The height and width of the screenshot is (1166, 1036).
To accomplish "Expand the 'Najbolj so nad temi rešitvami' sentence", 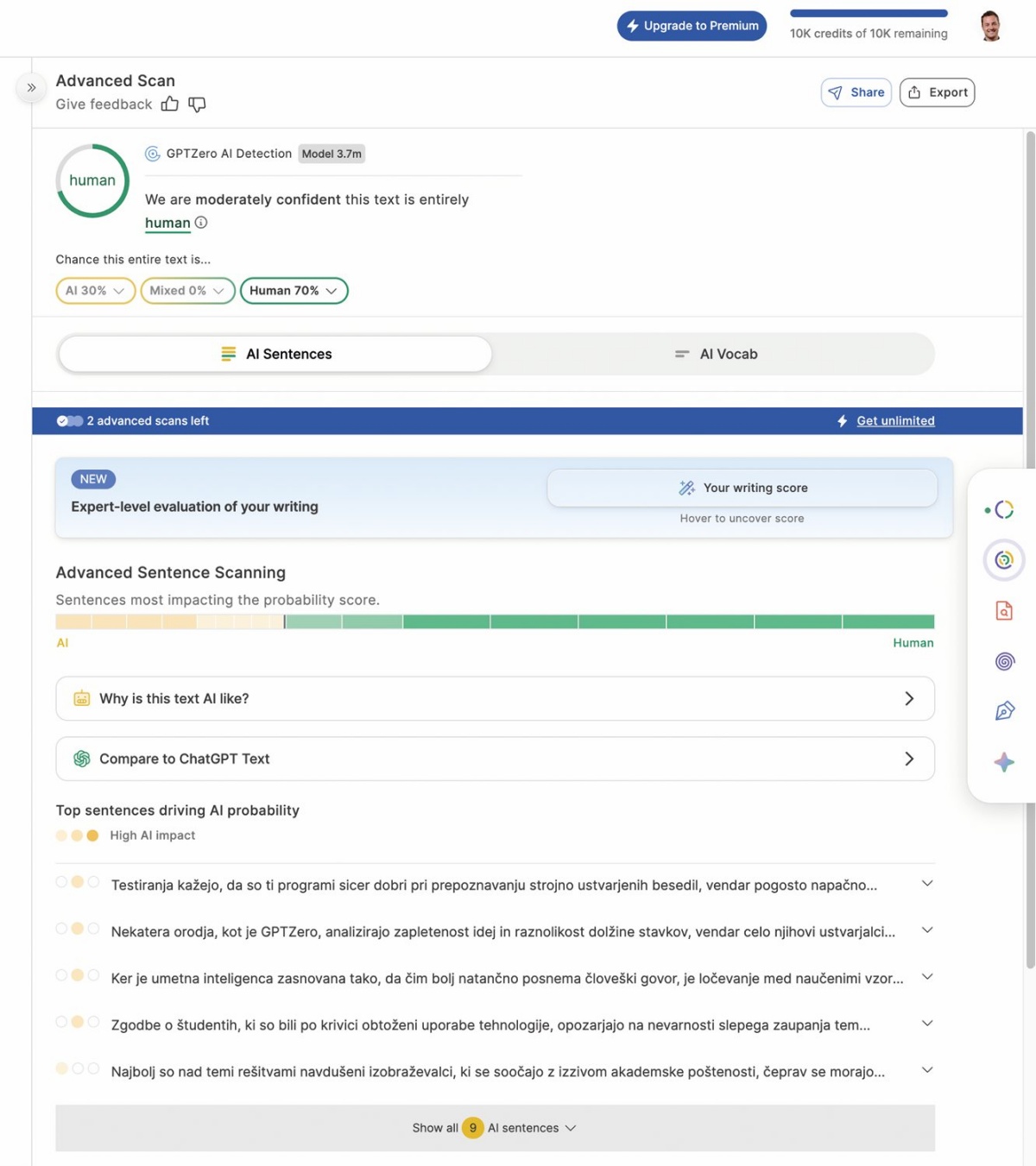I will (927, 1070).
